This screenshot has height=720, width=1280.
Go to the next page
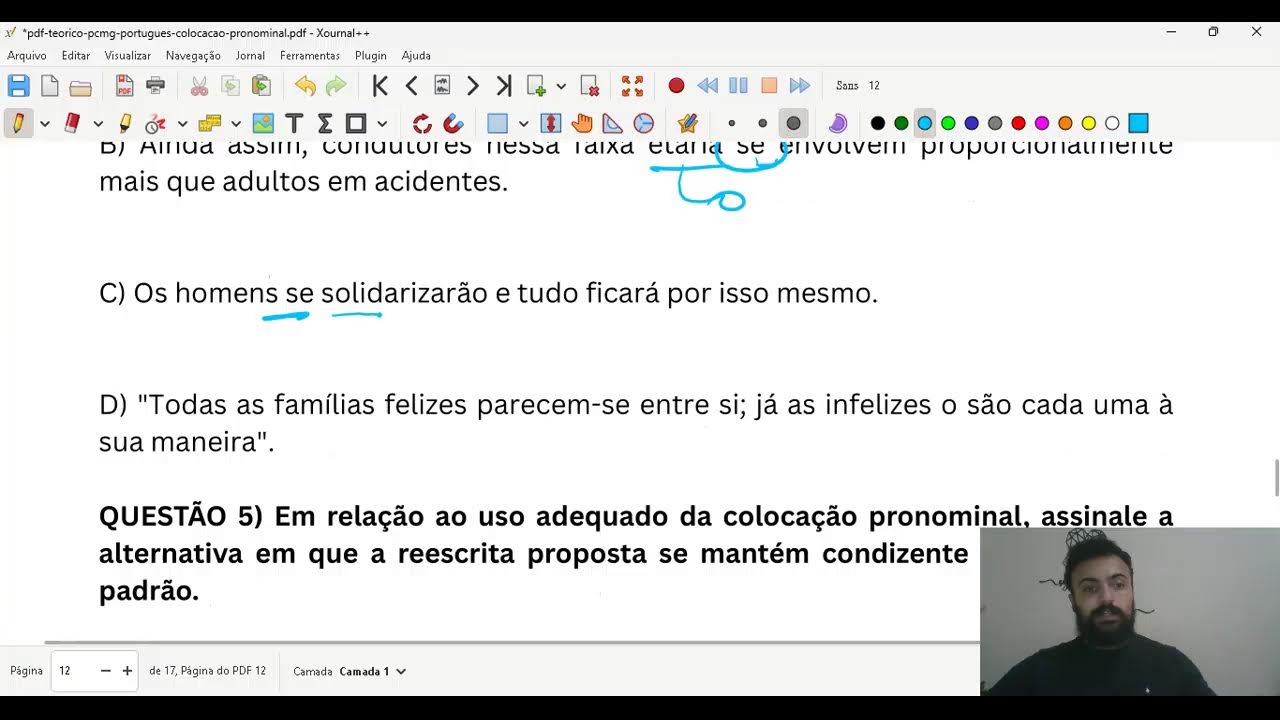tap(473, 86)
